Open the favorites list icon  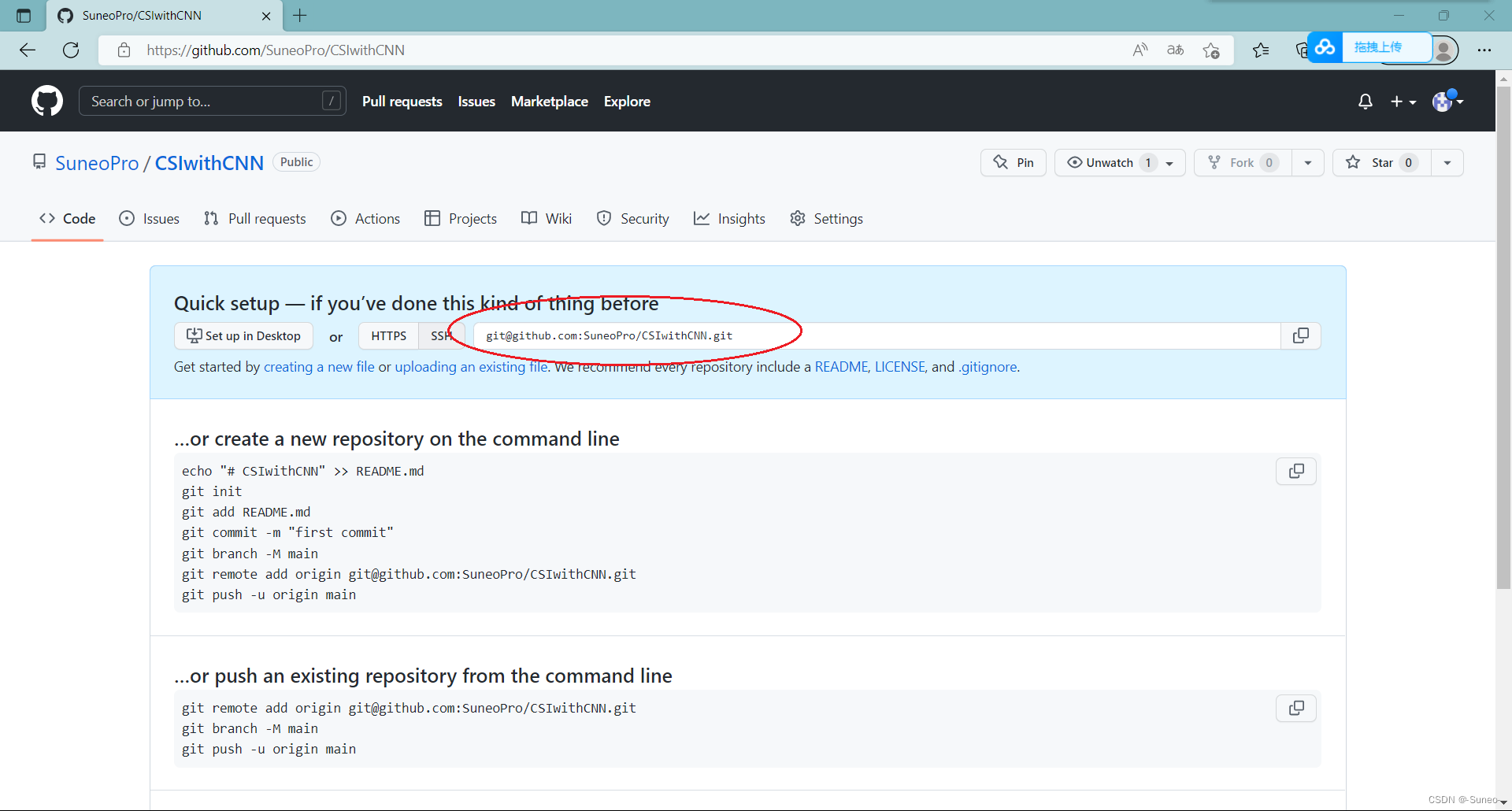1261,50
